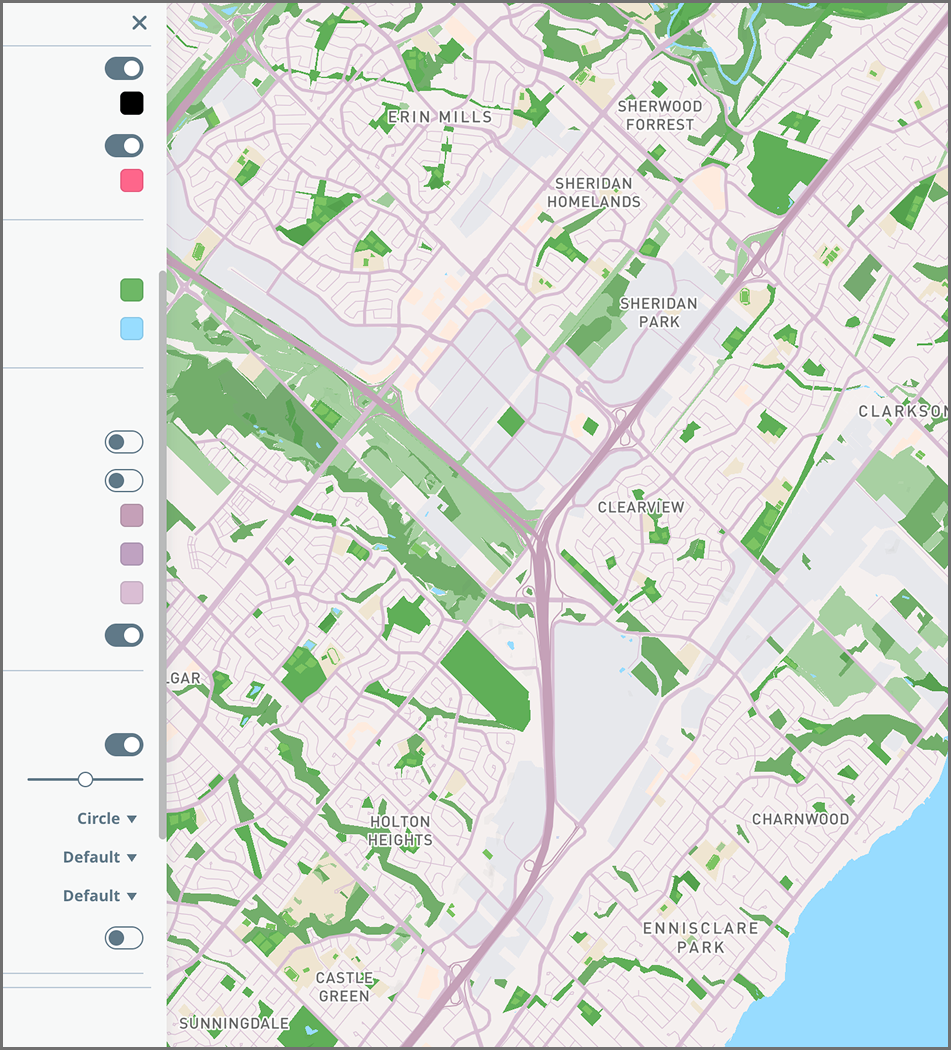Disable the toggle above the size slider
This screenshot has width=951, height=1050.
[124, 744]
